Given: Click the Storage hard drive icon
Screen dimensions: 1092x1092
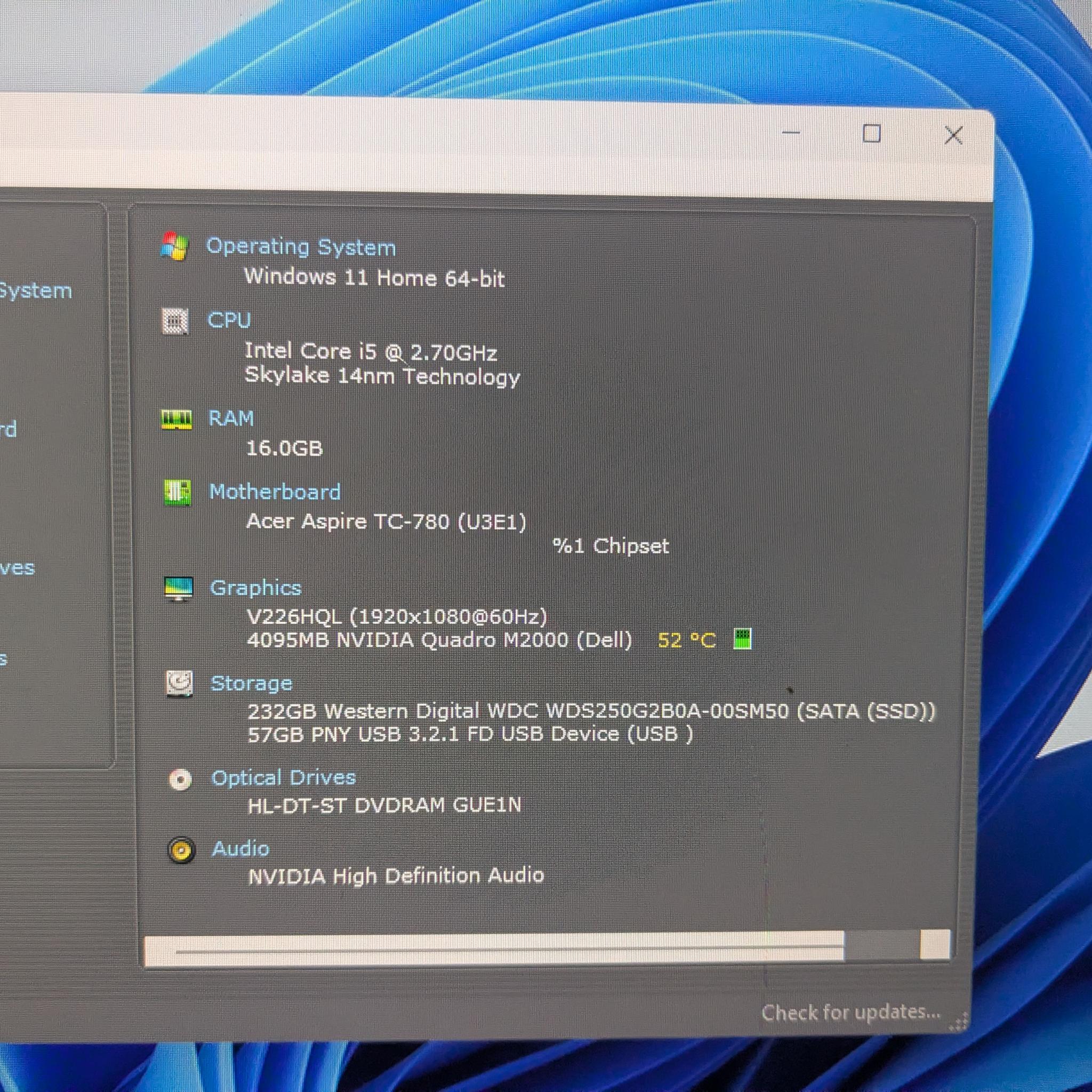Looking at the screenshot, I should tap(180, 684).
